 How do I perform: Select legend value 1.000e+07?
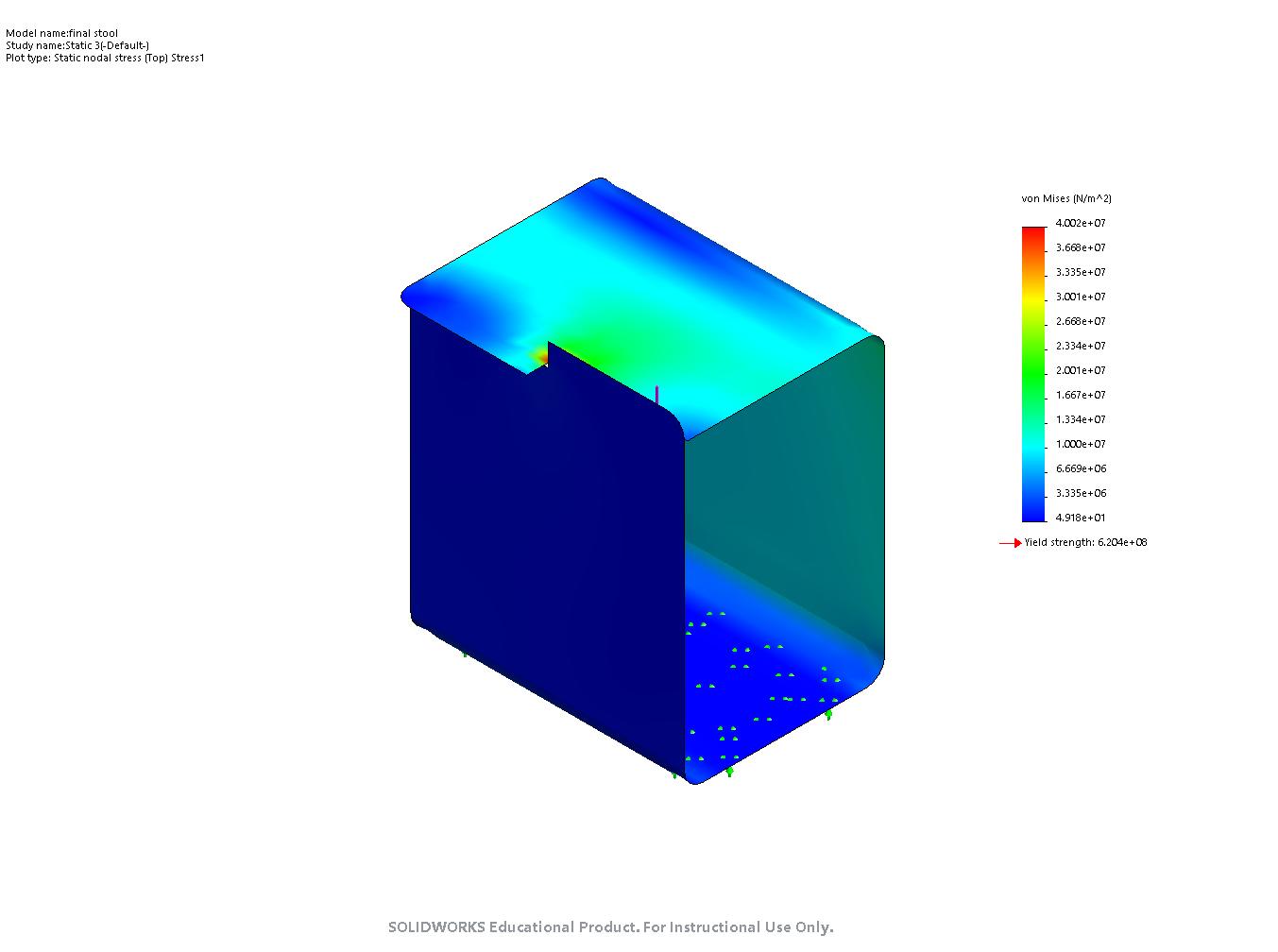(x=1081, y=444)
